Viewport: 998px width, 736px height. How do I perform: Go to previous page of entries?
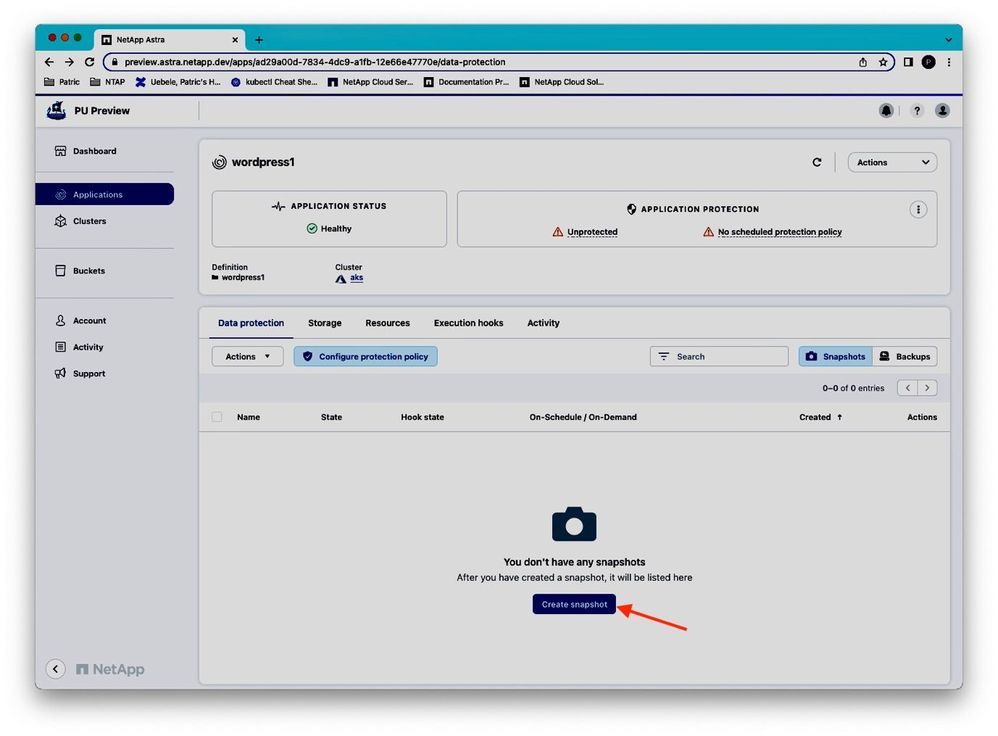(x=908, y=388)
